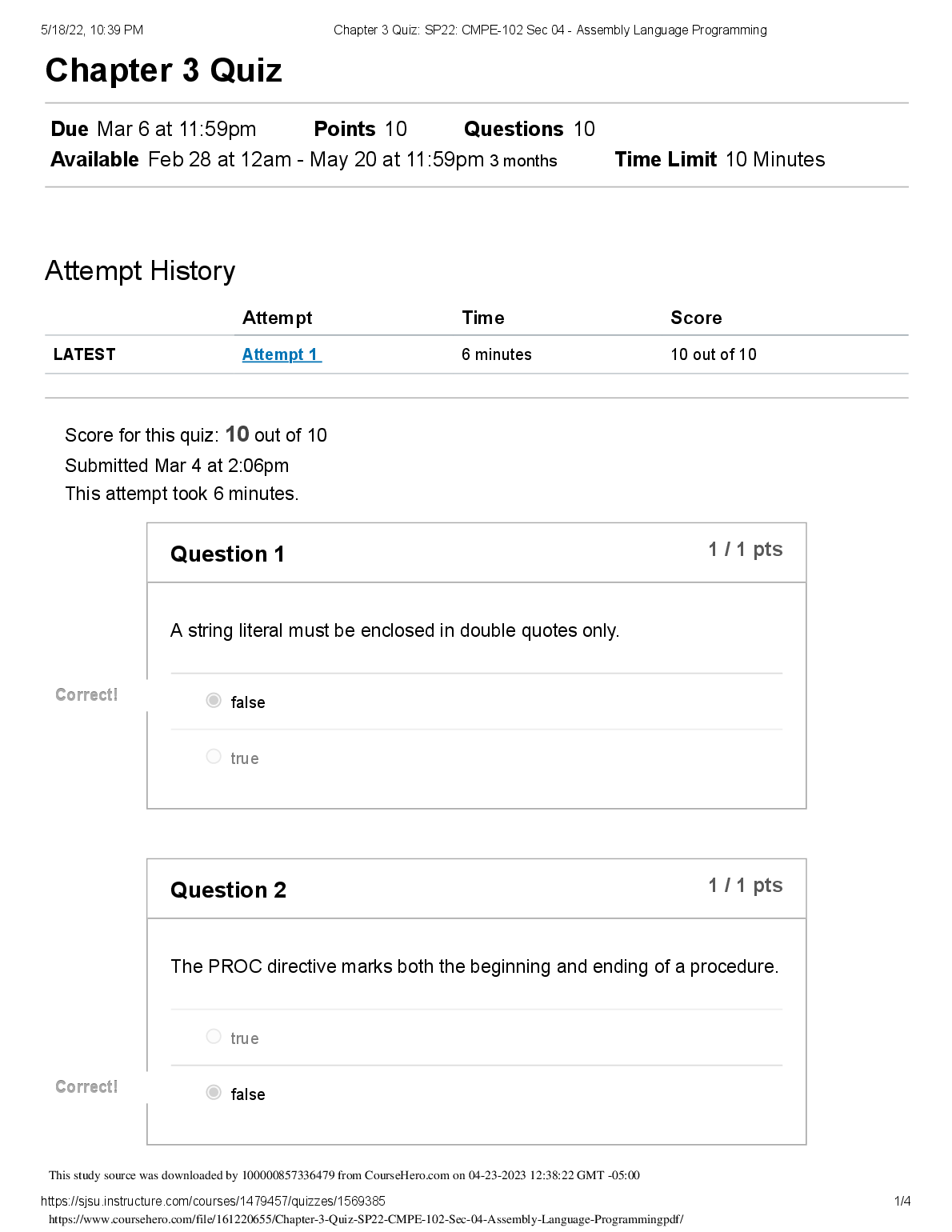Viewport: 952px width, 1232px height.
Task: Select true for Question 1
Action: coord(214,757)
